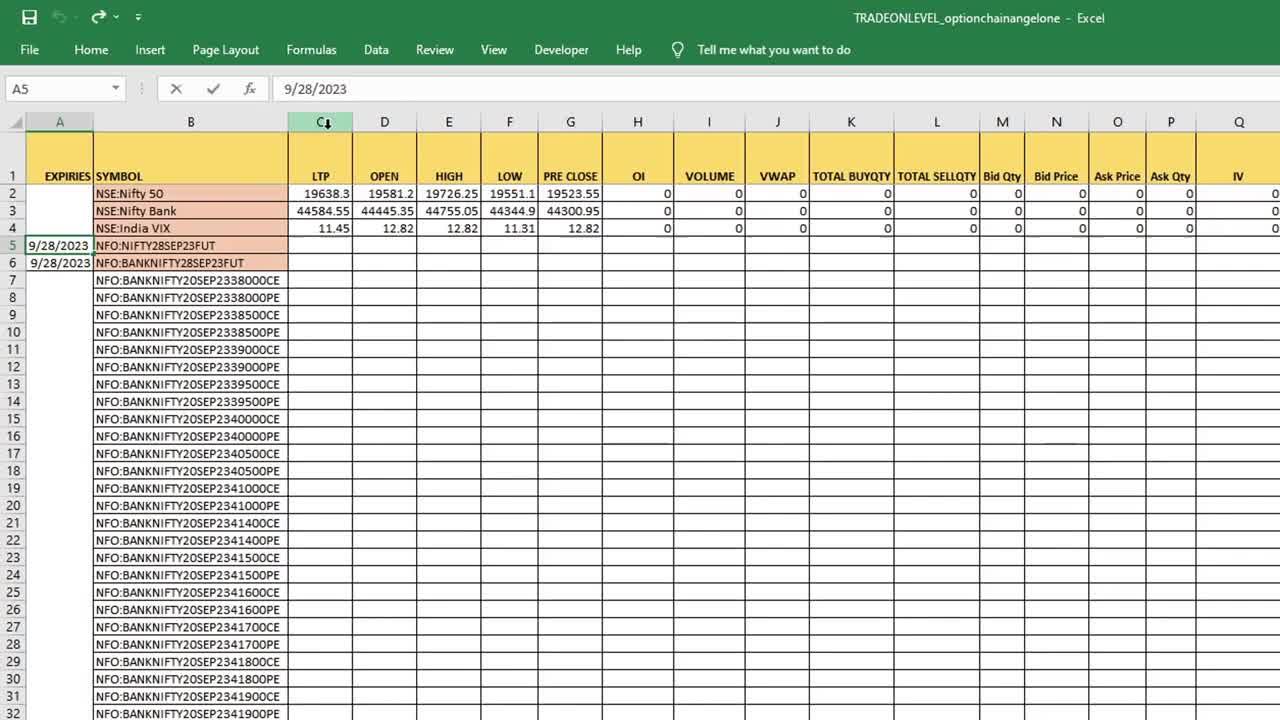The image size is (1280, 720).
Task: Select cell A6 with date 9/28/2023
Action: 59,263
